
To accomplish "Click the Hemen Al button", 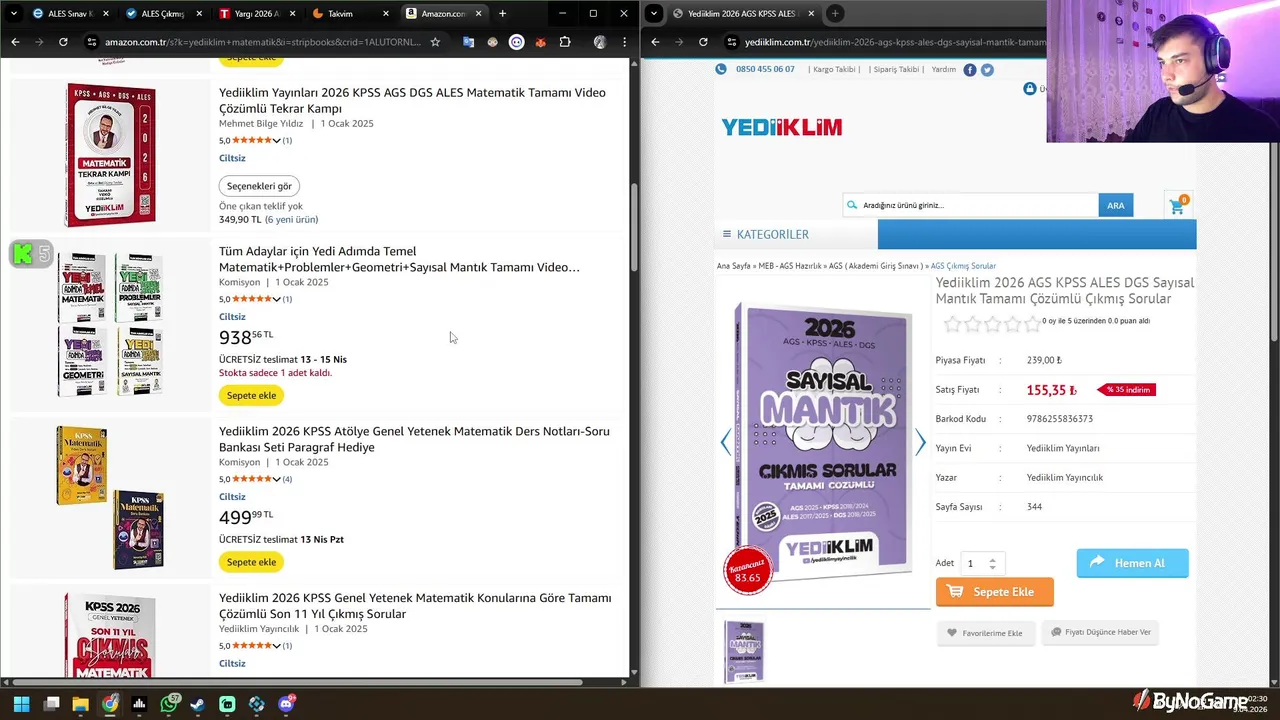I will [x=1132, y=563].
